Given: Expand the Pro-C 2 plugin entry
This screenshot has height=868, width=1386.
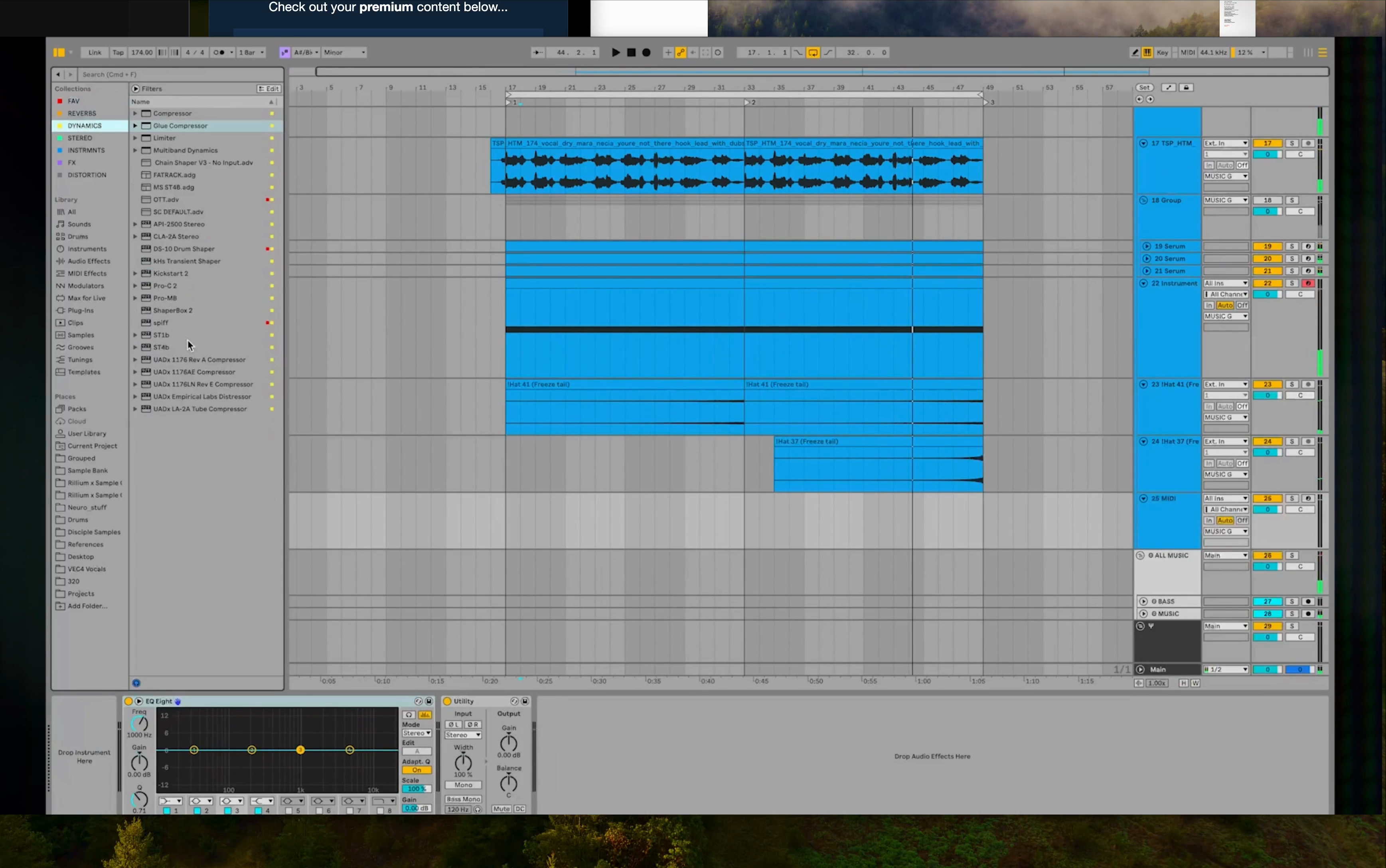Looking at the screenshot, I should pyautogui.click(x=135, y=286).
